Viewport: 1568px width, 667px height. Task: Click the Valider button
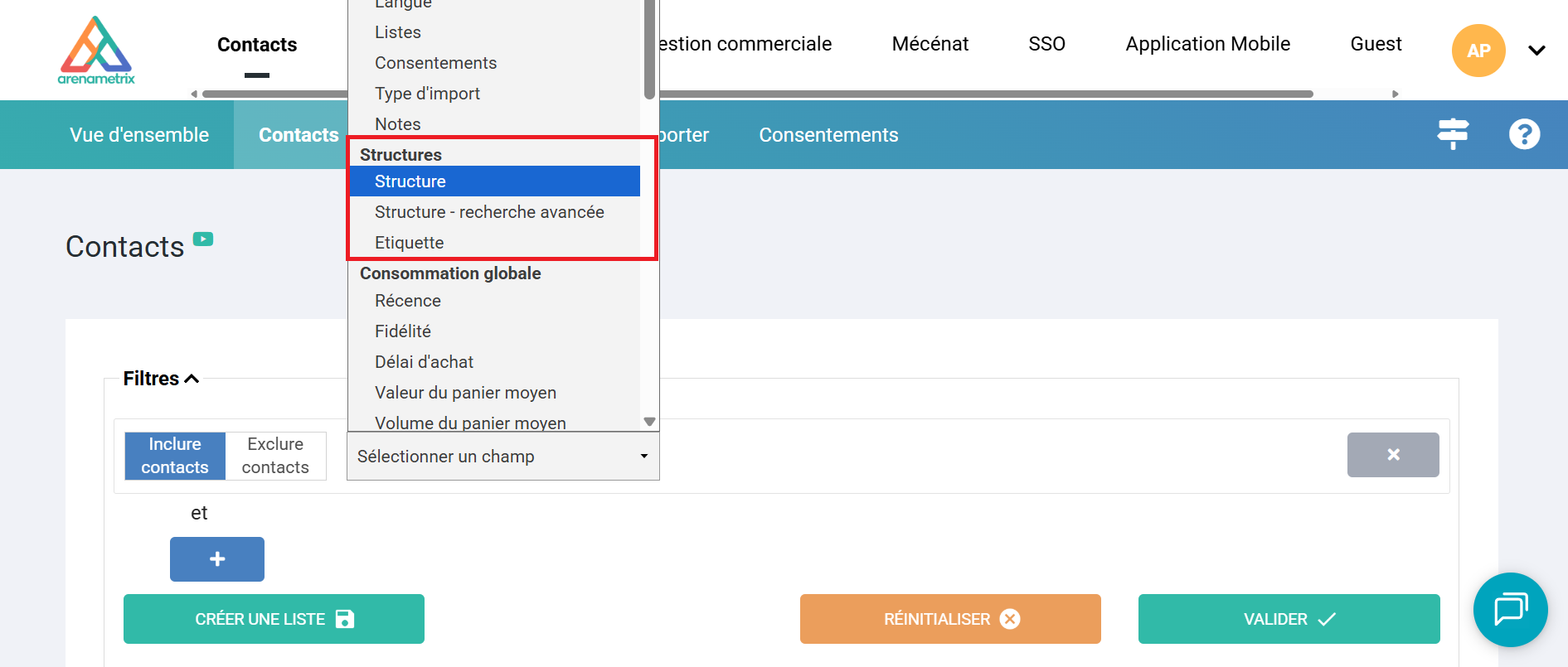click(1288, 619)
